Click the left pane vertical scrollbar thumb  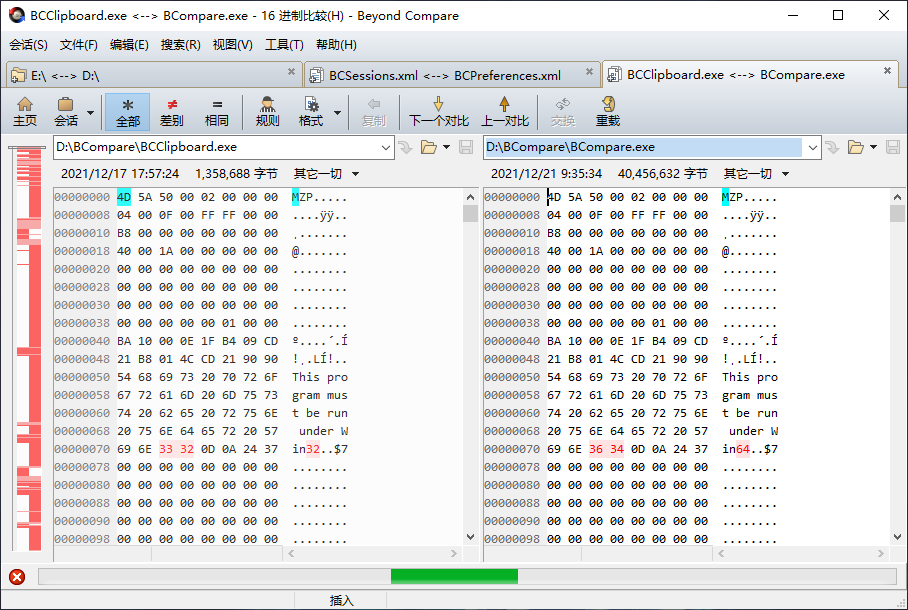(x=470, y=214)
